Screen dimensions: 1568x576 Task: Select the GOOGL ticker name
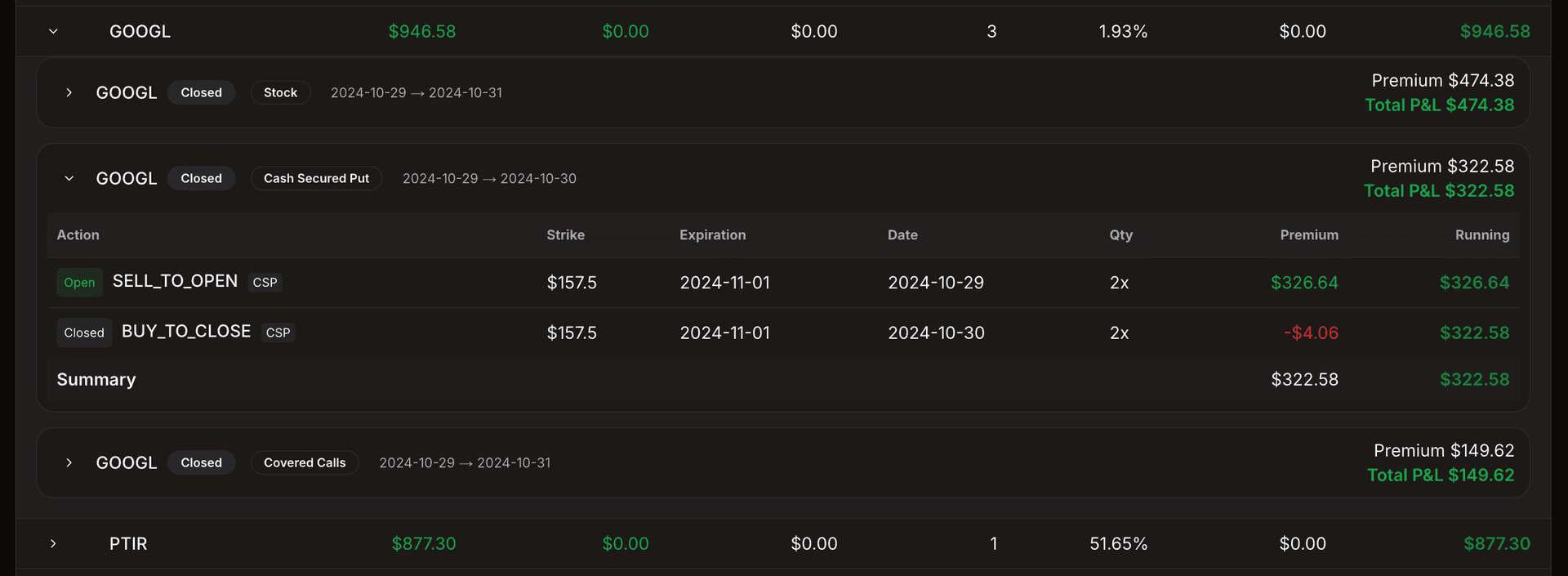pyautogui.click(x=139, y=31)
